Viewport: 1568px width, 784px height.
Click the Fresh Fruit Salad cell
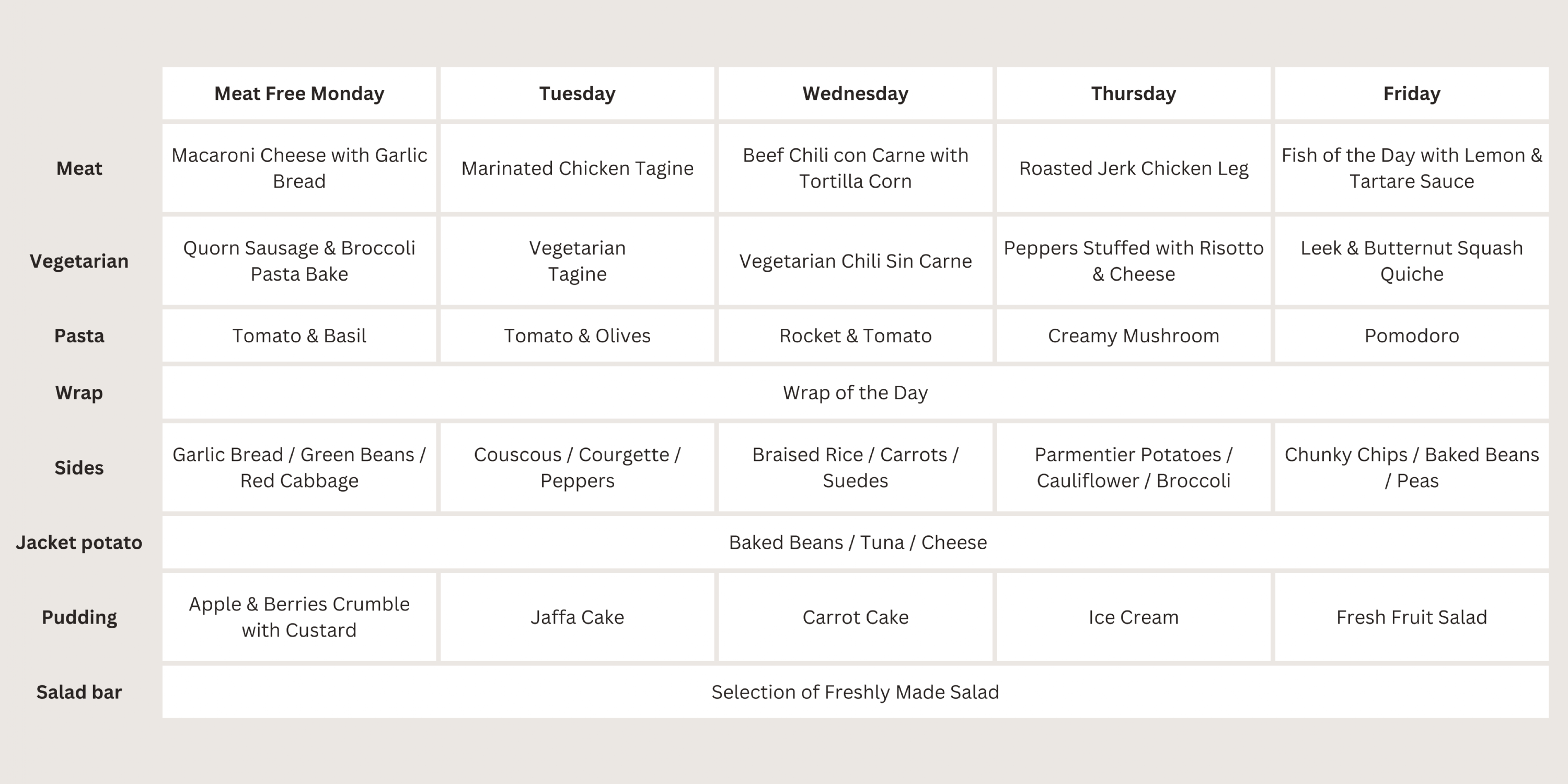click(1412, 617)
